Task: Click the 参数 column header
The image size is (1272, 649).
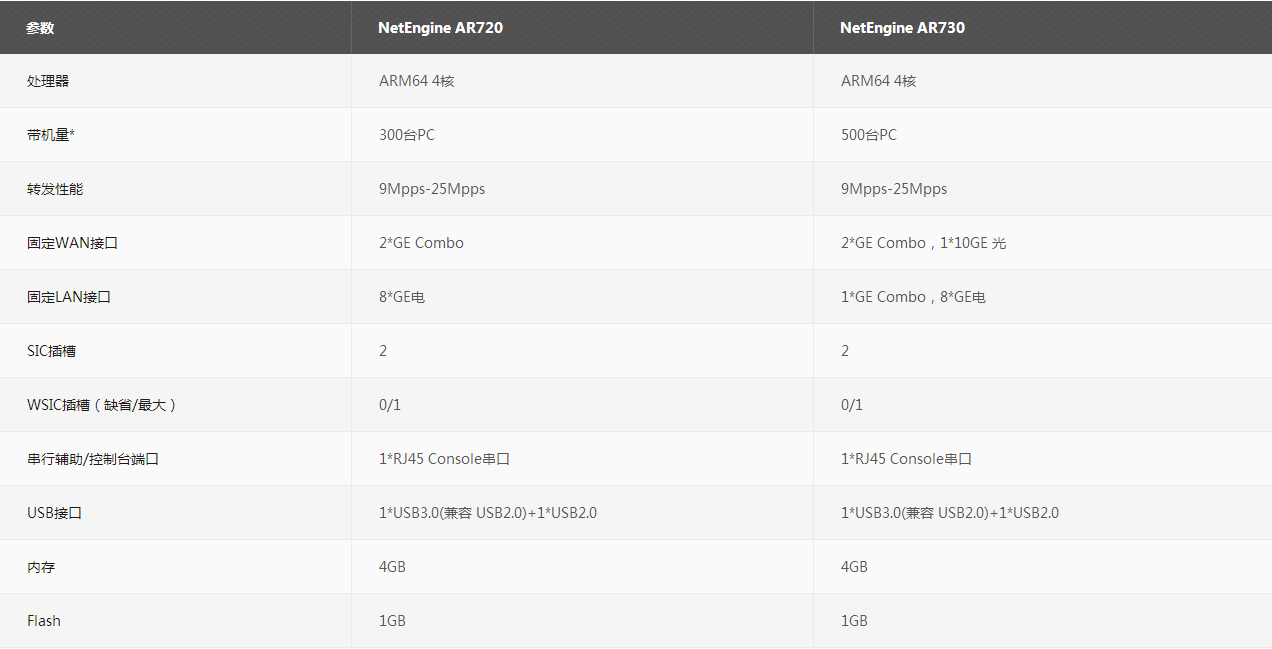Action: [x=40, y=28]
